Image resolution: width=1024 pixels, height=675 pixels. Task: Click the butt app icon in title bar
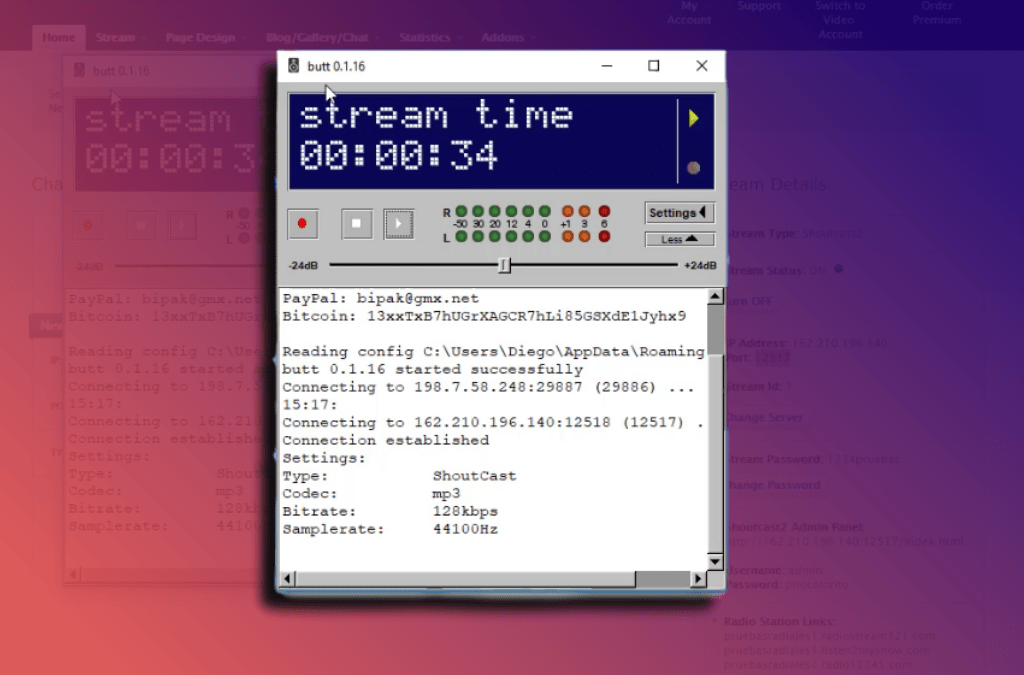click(x=294, y=66)
